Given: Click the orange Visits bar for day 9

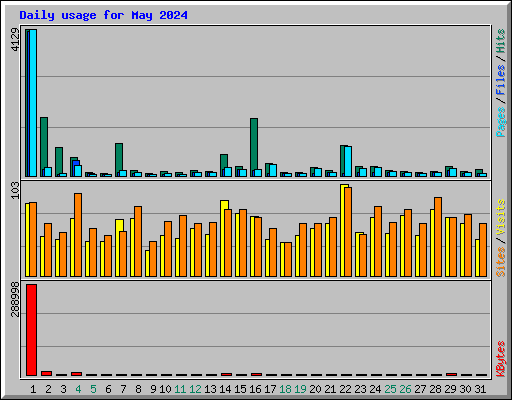Looking at the screenshot, I should pos(153,259).
